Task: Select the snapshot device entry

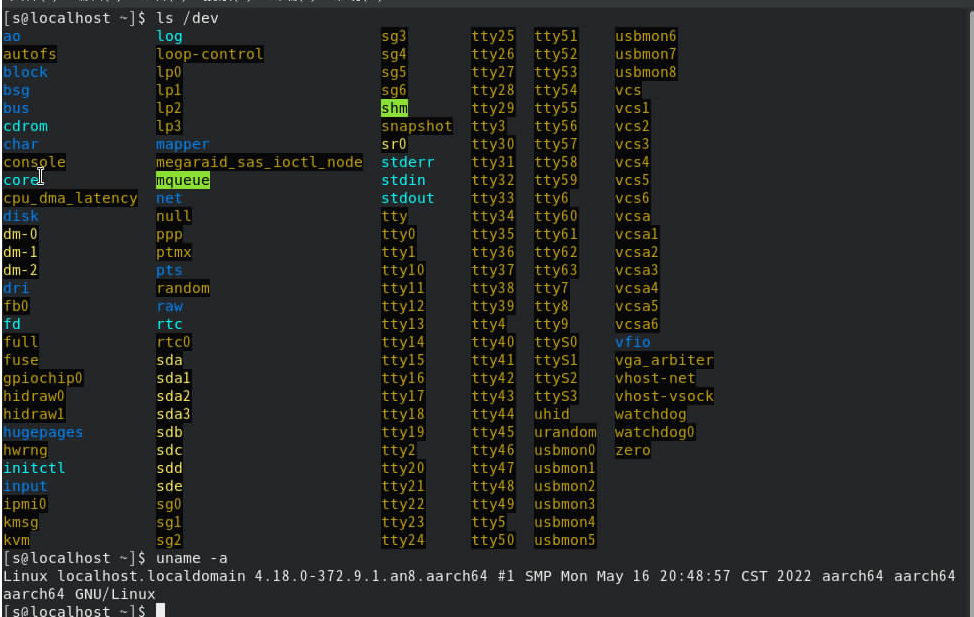Action: coord(416,126)
